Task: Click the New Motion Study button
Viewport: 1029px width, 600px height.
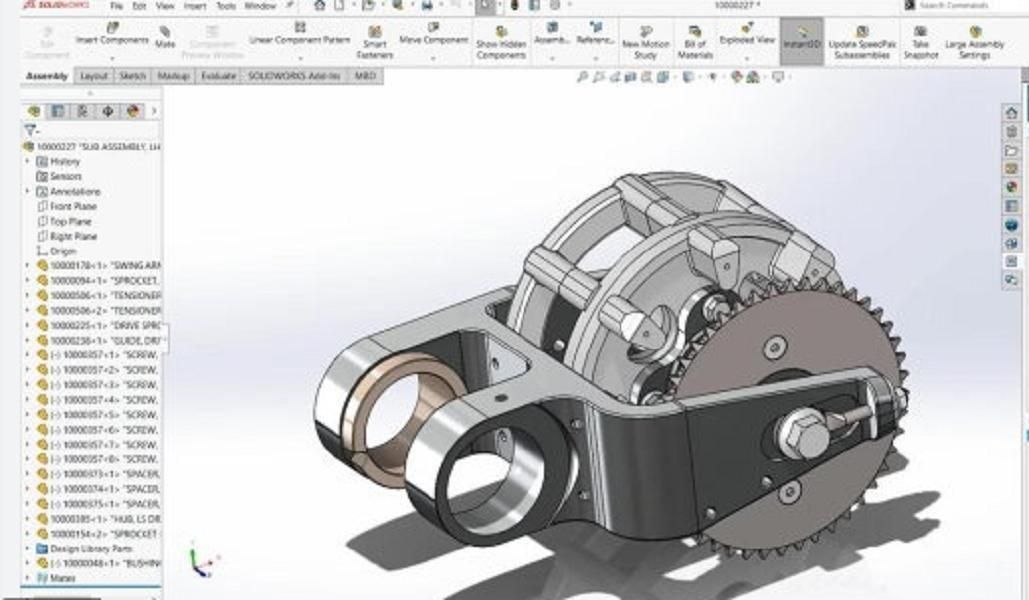Action: click(x=645, y=44)
